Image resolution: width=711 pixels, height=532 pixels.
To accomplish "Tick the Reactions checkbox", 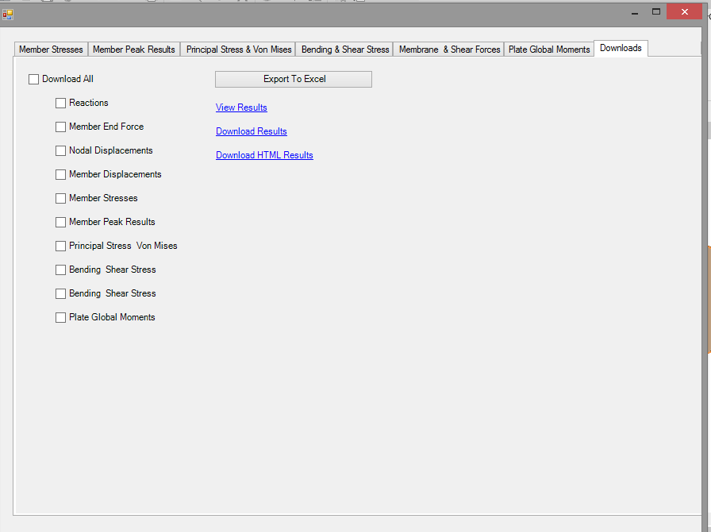I will pyautogui.click(x=61, y=104).
